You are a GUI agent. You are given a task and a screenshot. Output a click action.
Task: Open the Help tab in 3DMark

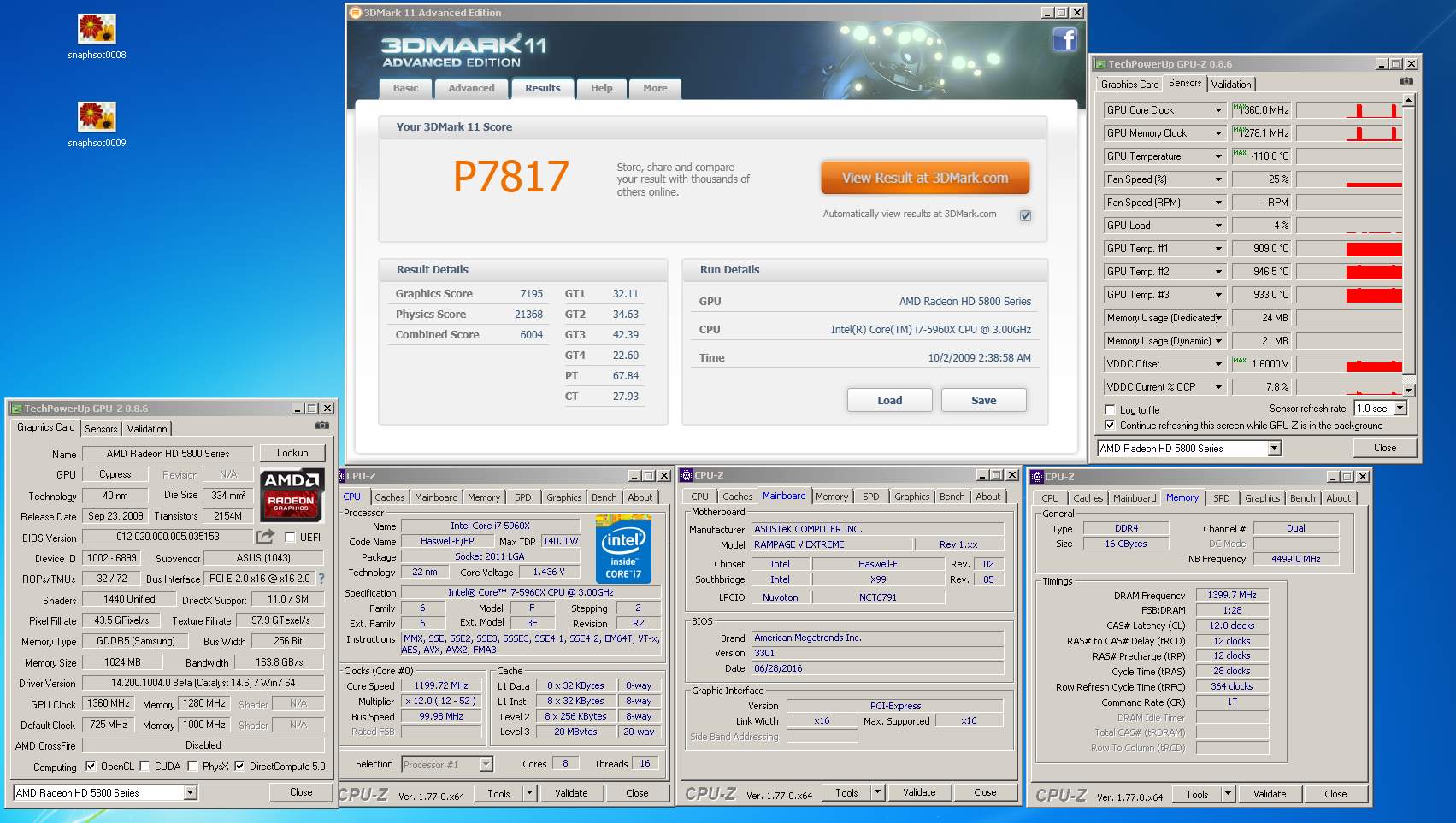click(x=602, y=88)
